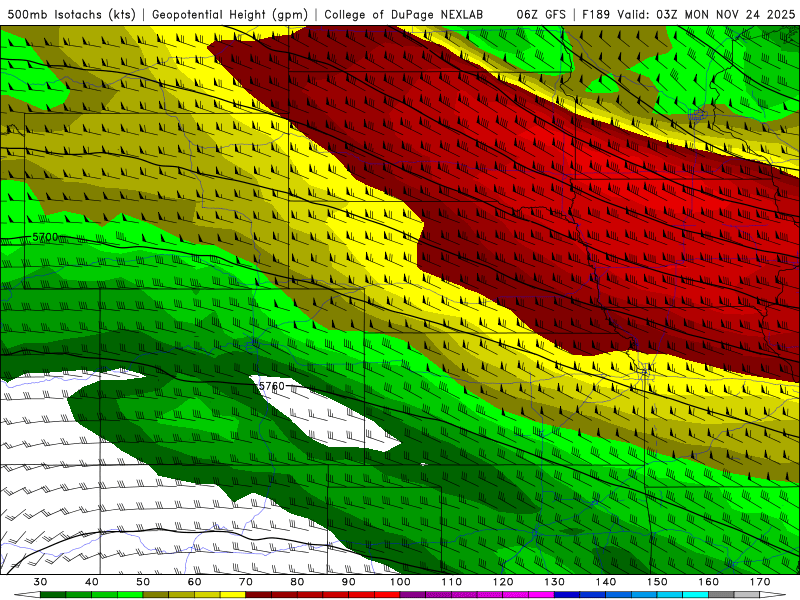
Task: Click the 40 value on the legend
Action: (91, 582)
